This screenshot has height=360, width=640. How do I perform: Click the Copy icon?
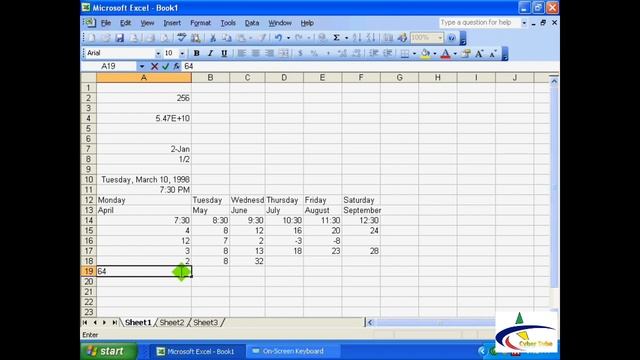click(x=227, y=38)
